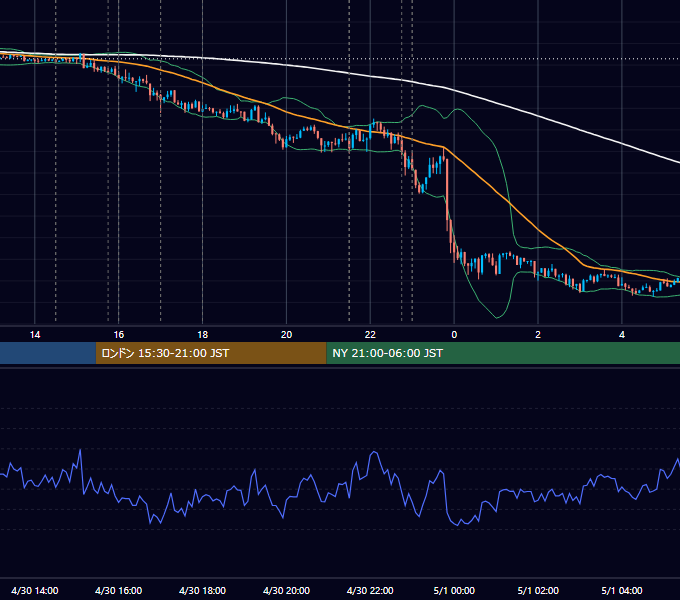Click the 22 hour label on price chart axis
The height and width of the screenshot is (600, 680).
370,335
